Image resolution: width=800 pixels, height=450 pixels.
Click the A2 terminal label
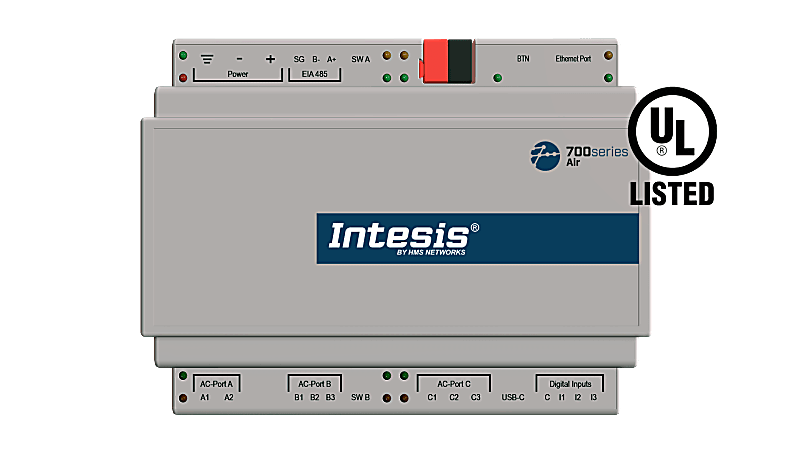point(229,397)
